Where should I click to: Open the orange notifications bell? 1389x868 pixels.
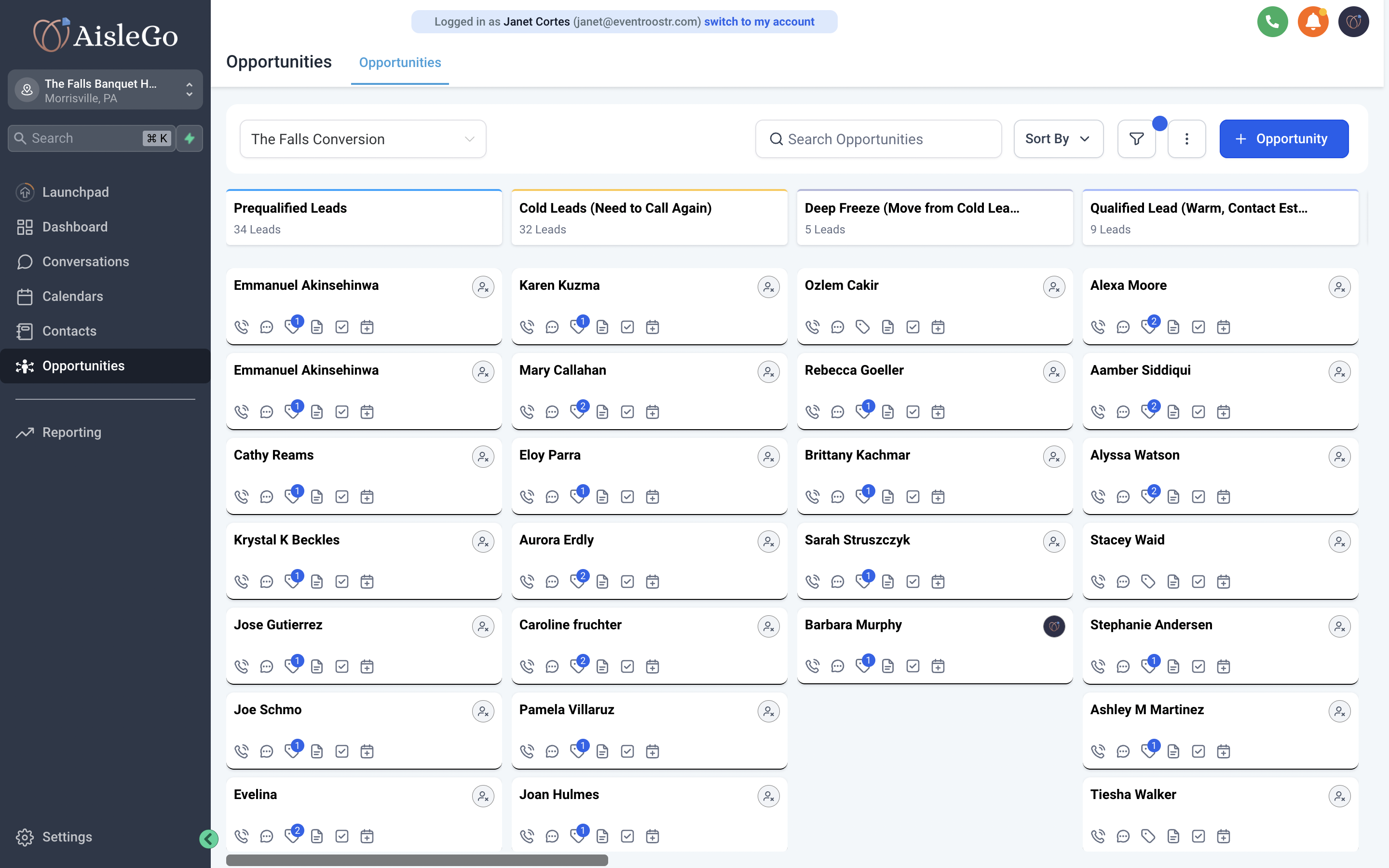tap(1313, 22)
